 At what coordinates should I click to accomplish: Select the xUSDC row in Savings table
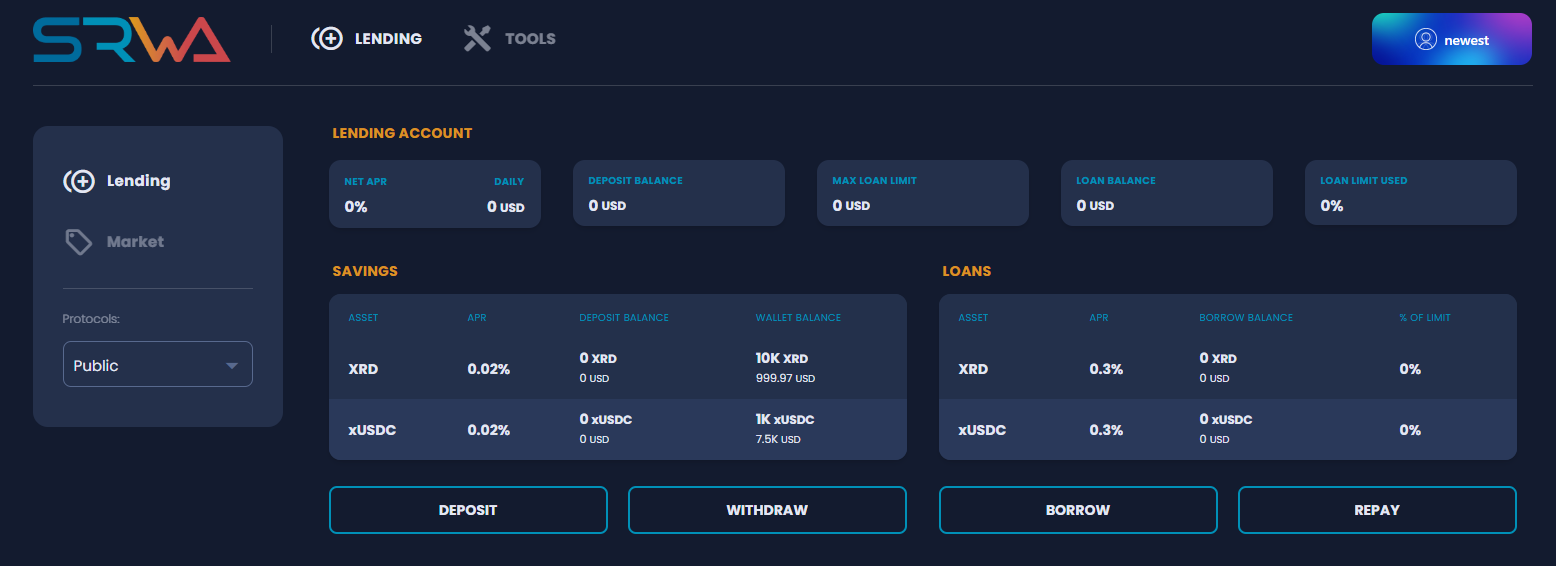(617, 430)
